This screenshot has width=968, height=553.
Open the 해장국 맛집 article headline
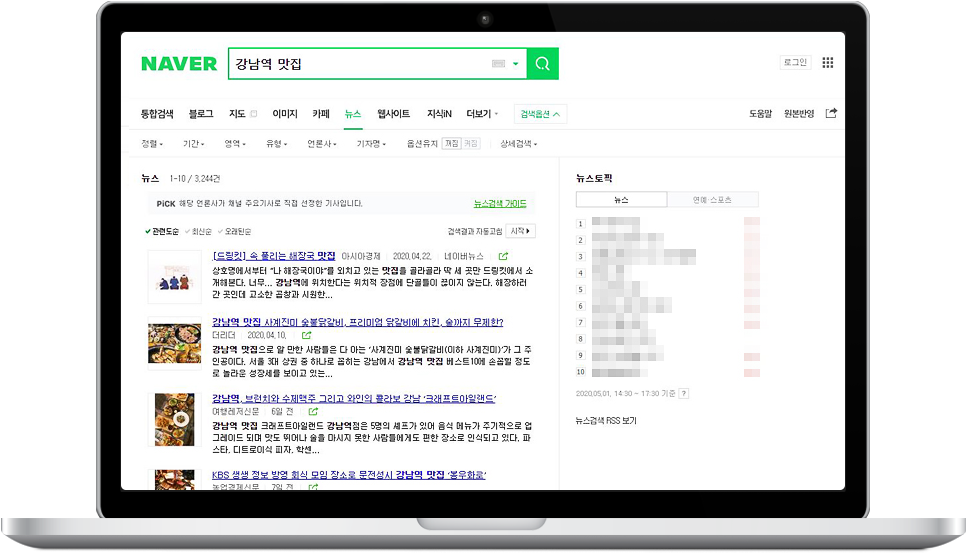pos(273,256)
